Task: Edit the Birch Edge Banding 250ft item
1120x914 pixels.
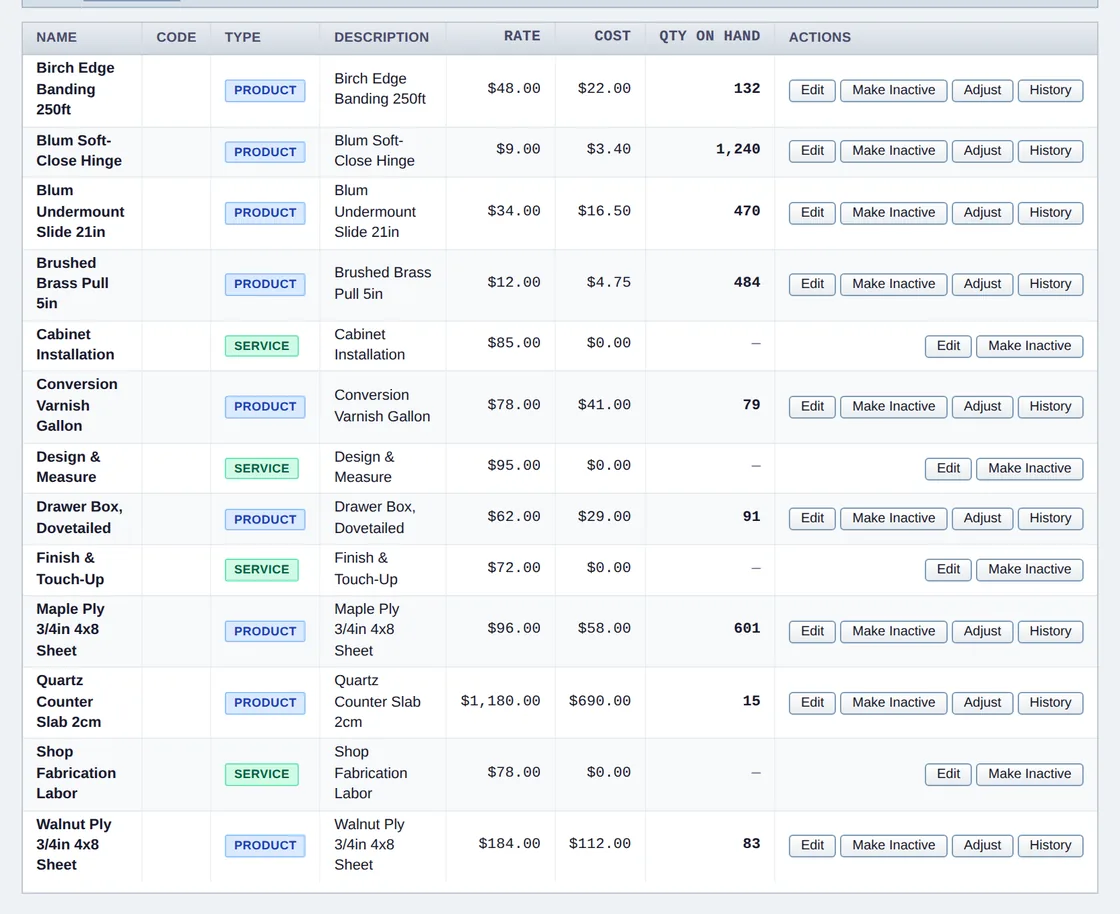Action: click(x=812, y=90)
